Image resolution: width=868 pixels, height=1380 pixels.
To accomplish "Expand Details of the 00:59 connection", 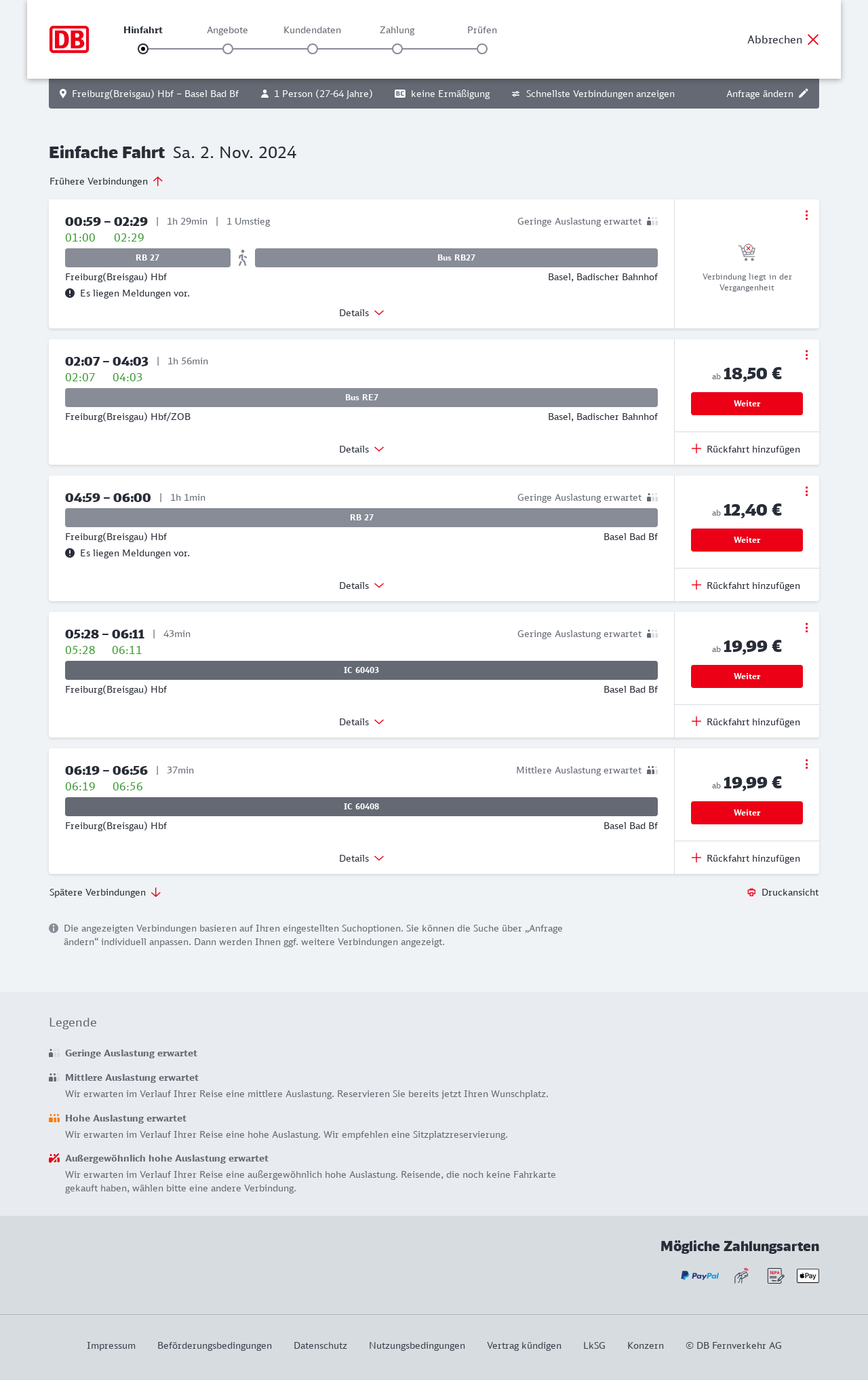I will [x=361, y=313].
